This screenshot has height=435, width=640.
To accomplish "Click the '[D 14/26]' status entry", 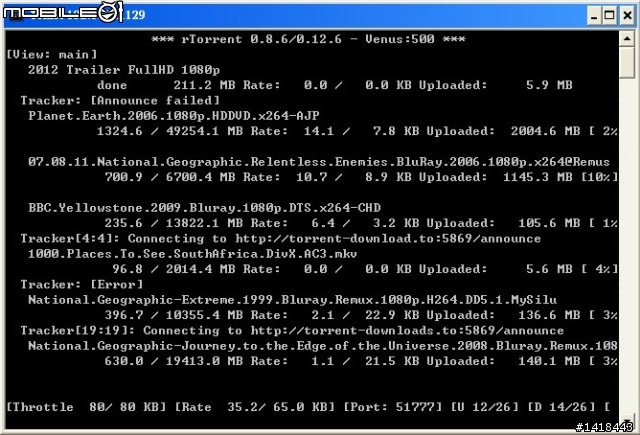I will point(562,407).
